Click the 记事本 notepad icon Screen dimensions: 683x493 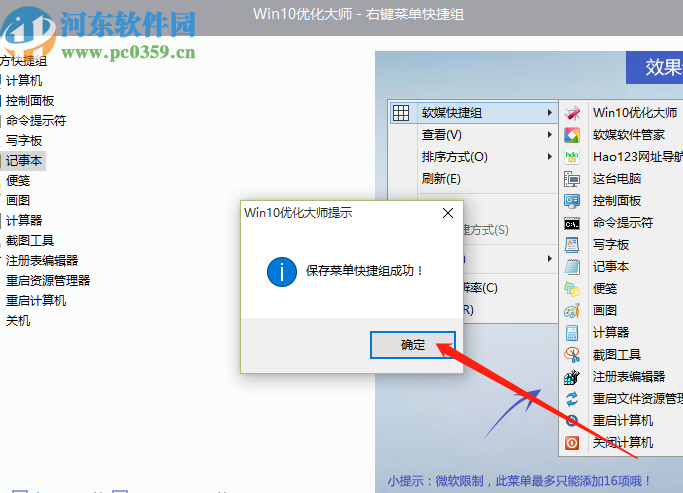[572, 267]
